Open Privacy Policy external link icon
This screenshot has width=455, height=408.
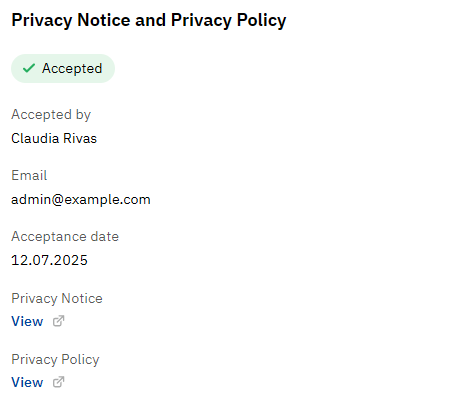pos(58,382)
